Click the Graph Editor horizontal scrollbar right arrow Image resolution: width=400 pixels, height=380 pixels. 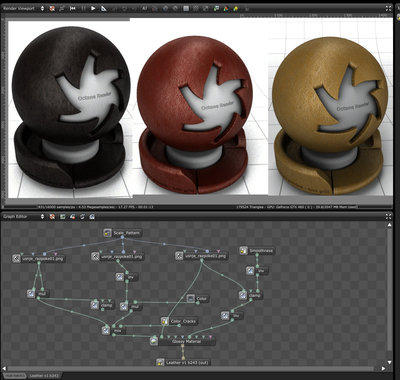tap(383, 369)
